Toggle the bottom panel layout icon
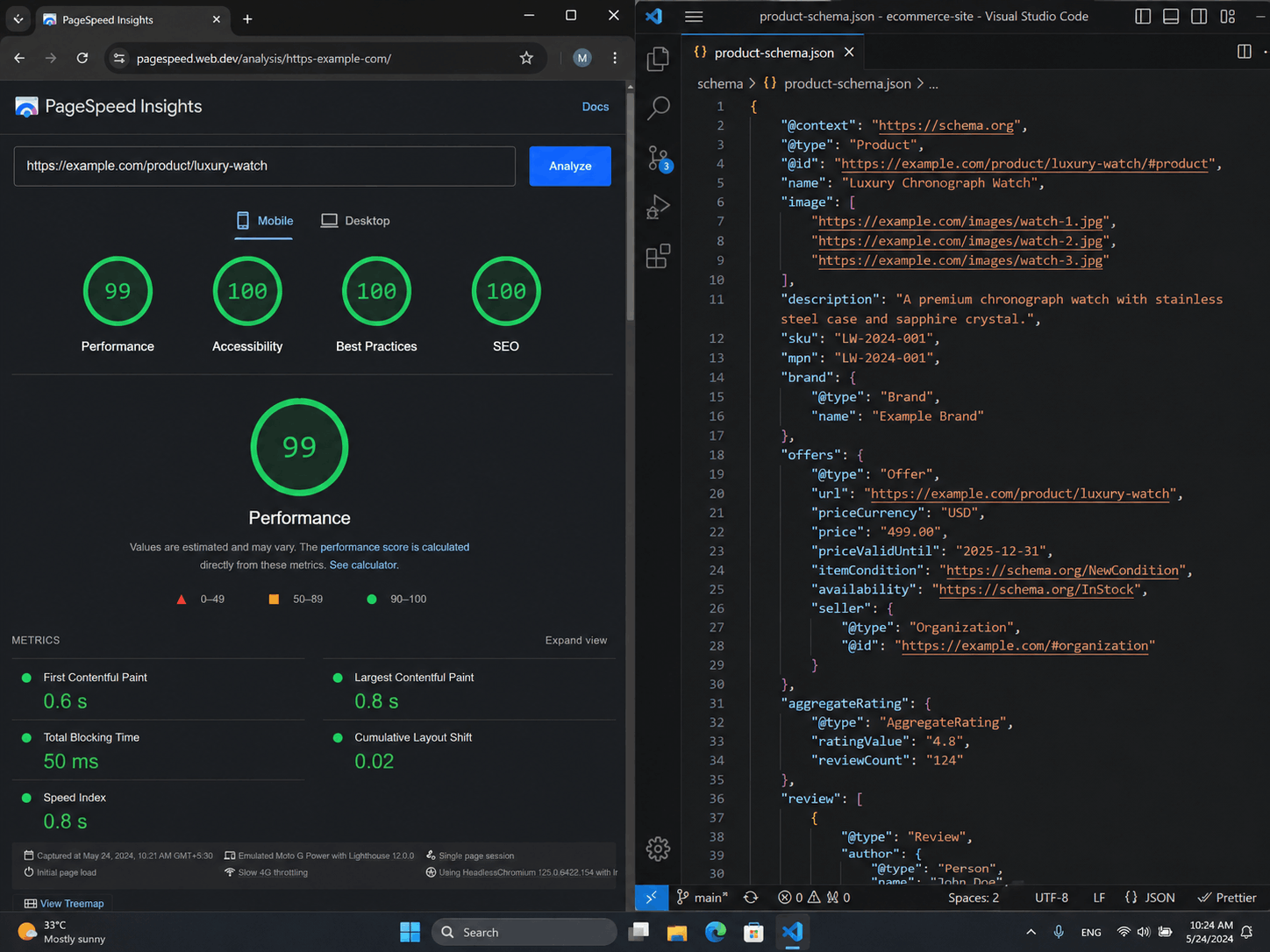The height and width of the screenshot is (952, 1270). pyautogui.click(x=1171, y=17)
